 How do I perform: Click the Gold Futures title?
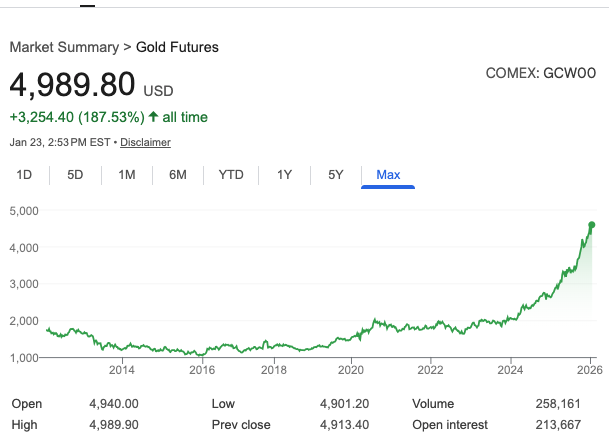[177, 47]
